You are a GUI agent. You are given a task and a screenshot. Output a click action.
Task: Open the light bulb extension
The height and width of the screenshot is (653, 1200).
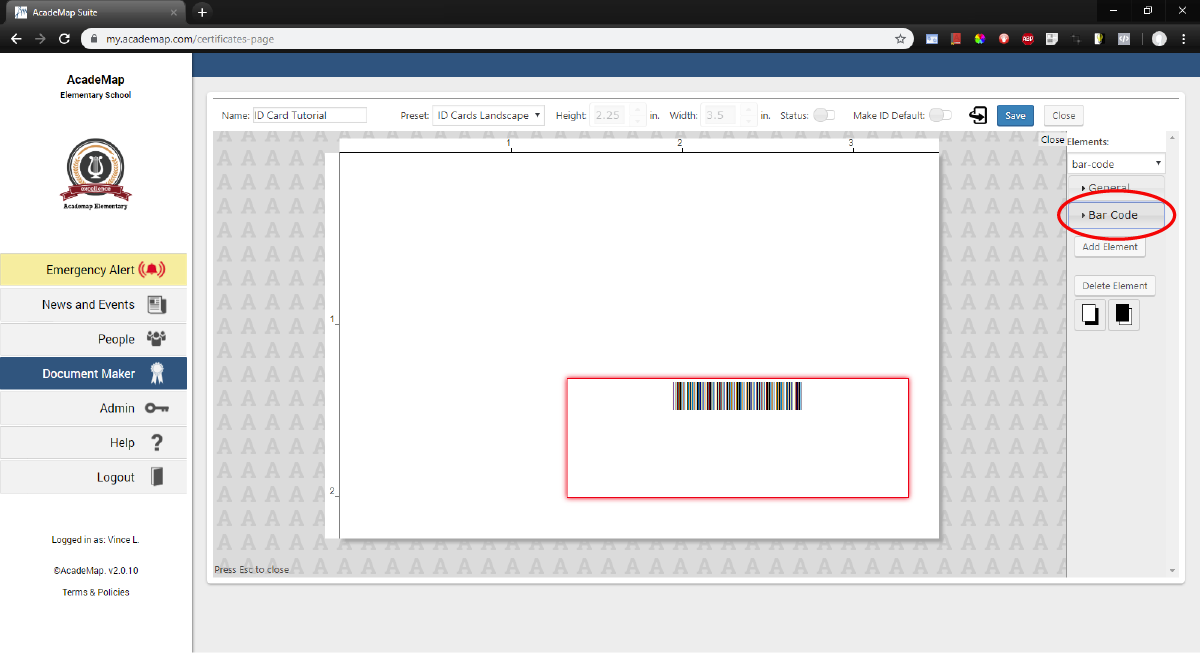tap(1099, 39)
